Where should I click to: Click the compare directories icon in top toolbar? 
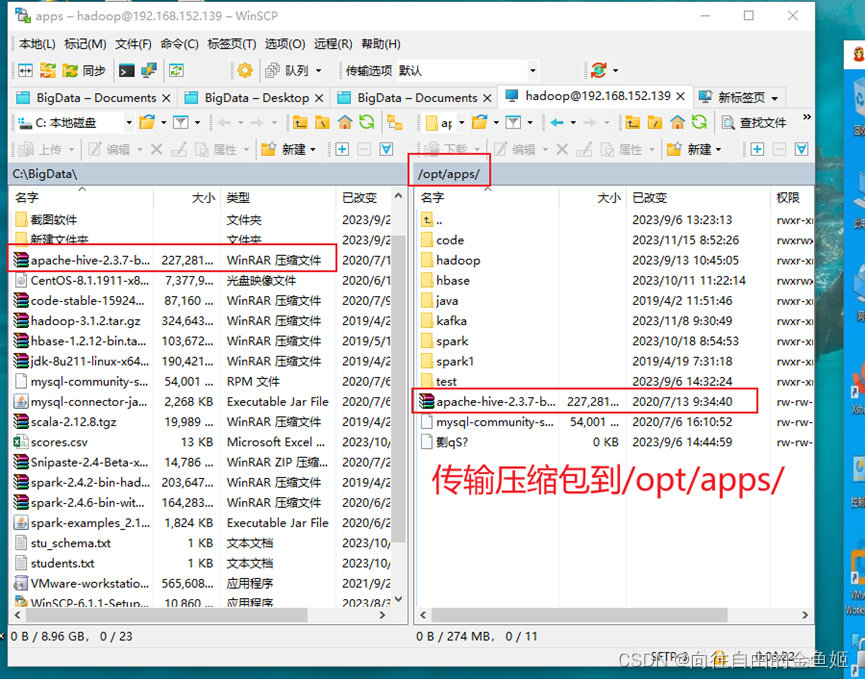point(25,71)
